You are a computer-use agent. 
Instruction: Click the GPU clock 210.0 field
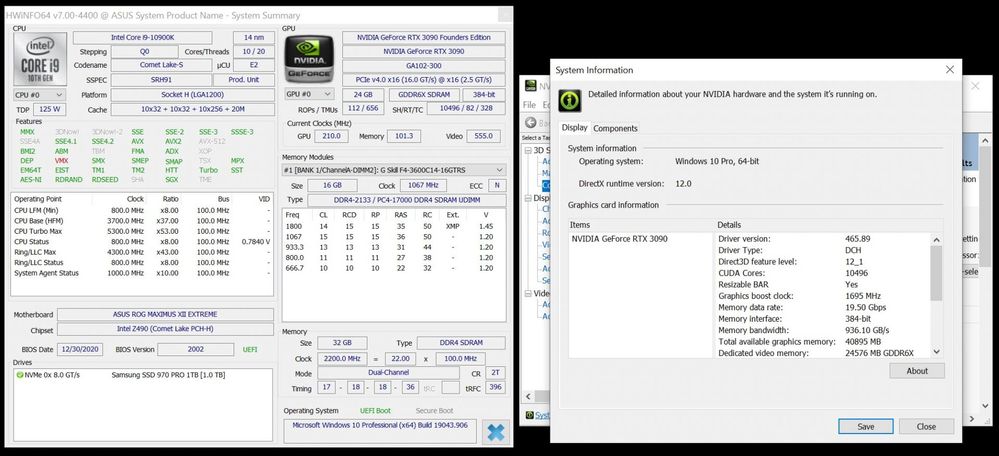tap(331, 136)
